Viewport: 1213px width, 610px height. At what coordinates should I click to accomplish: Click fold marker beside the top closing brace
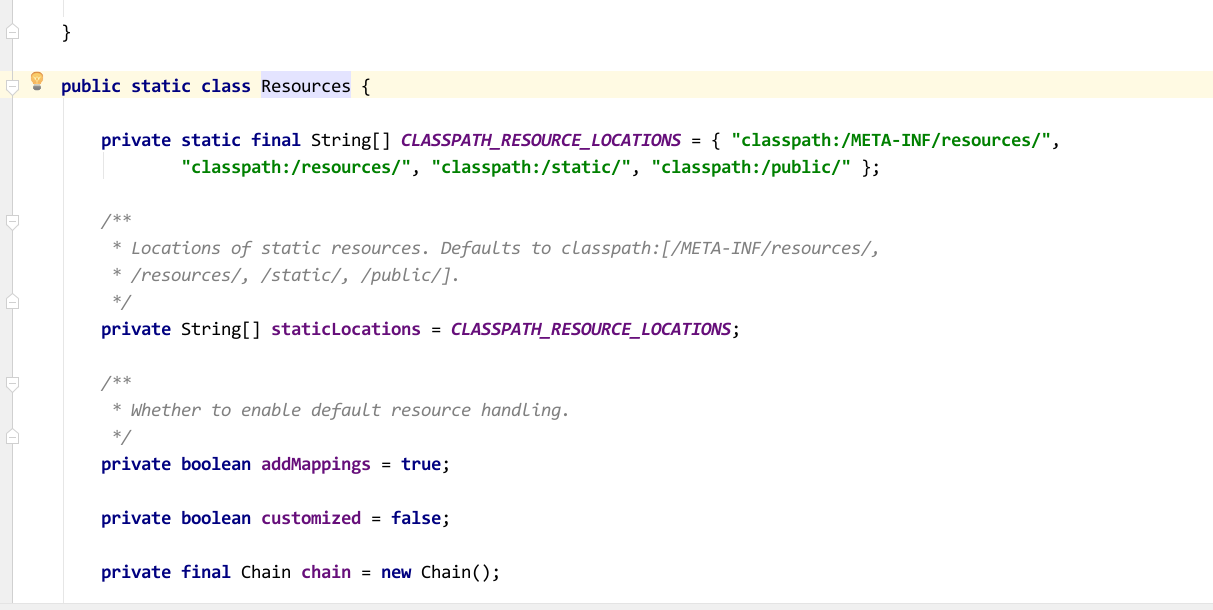(x=12, y=33)
